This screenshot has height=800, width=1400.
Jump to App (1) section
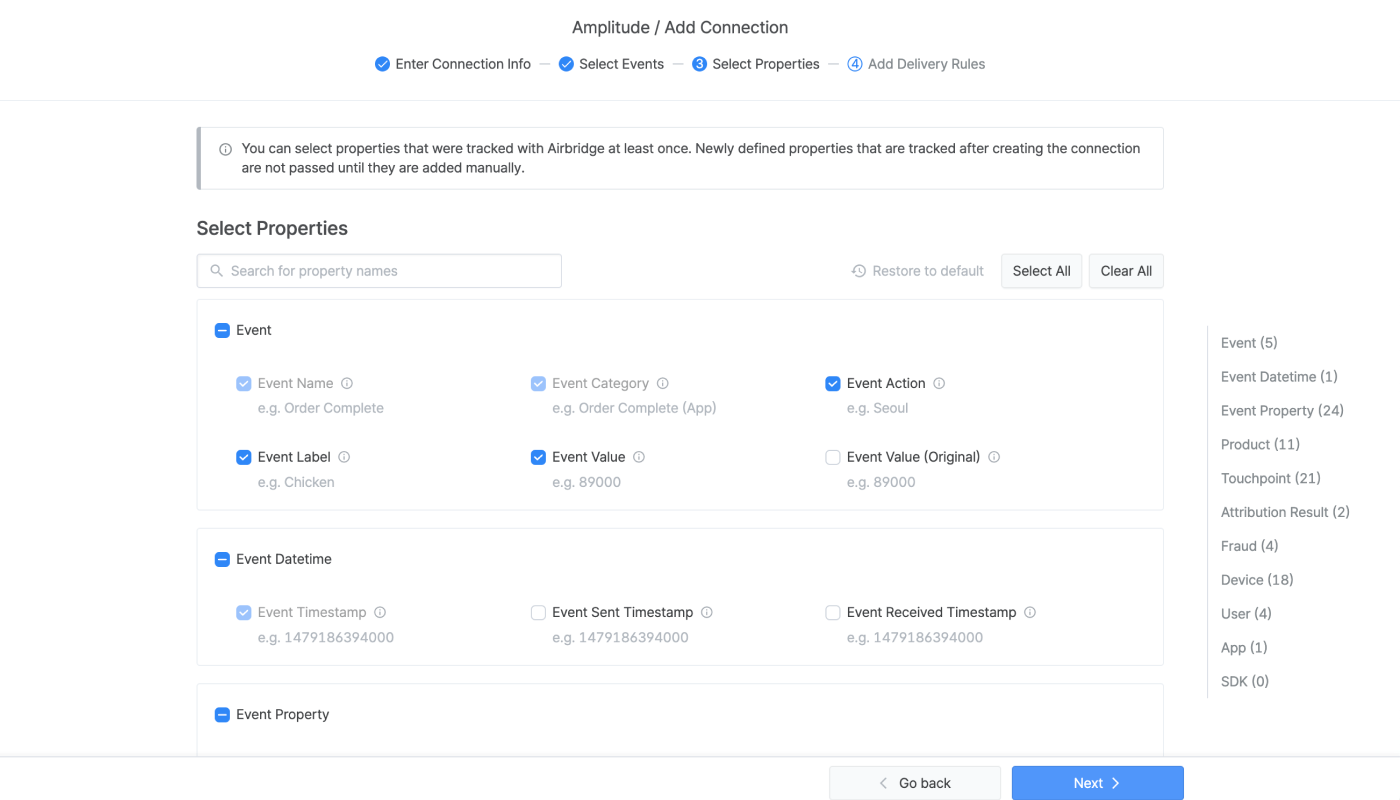point(1244,648)
